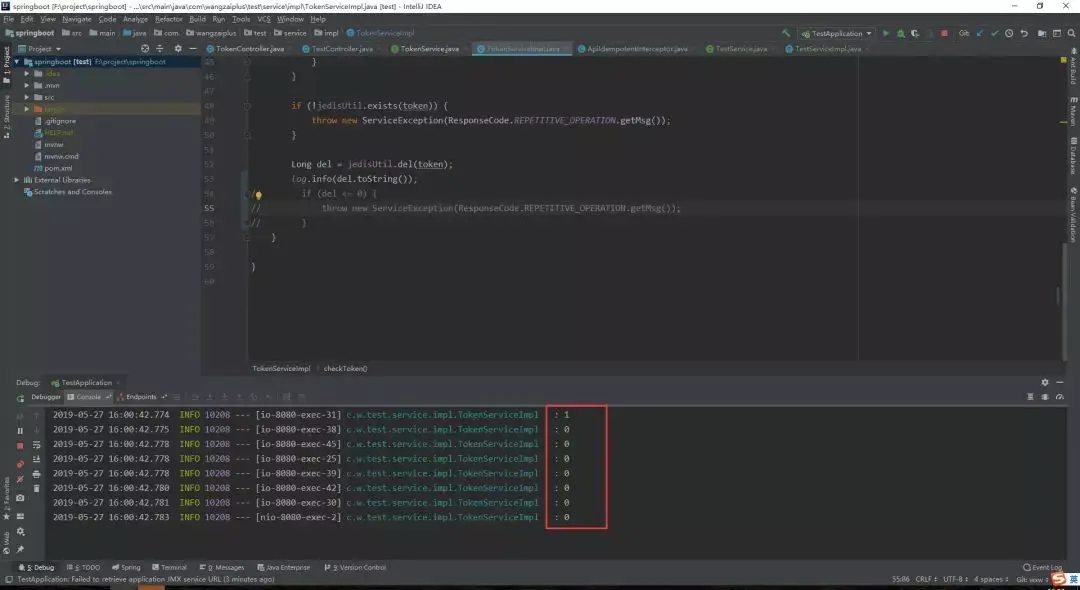Get thread dump camera icon

(x=20, y=498)
